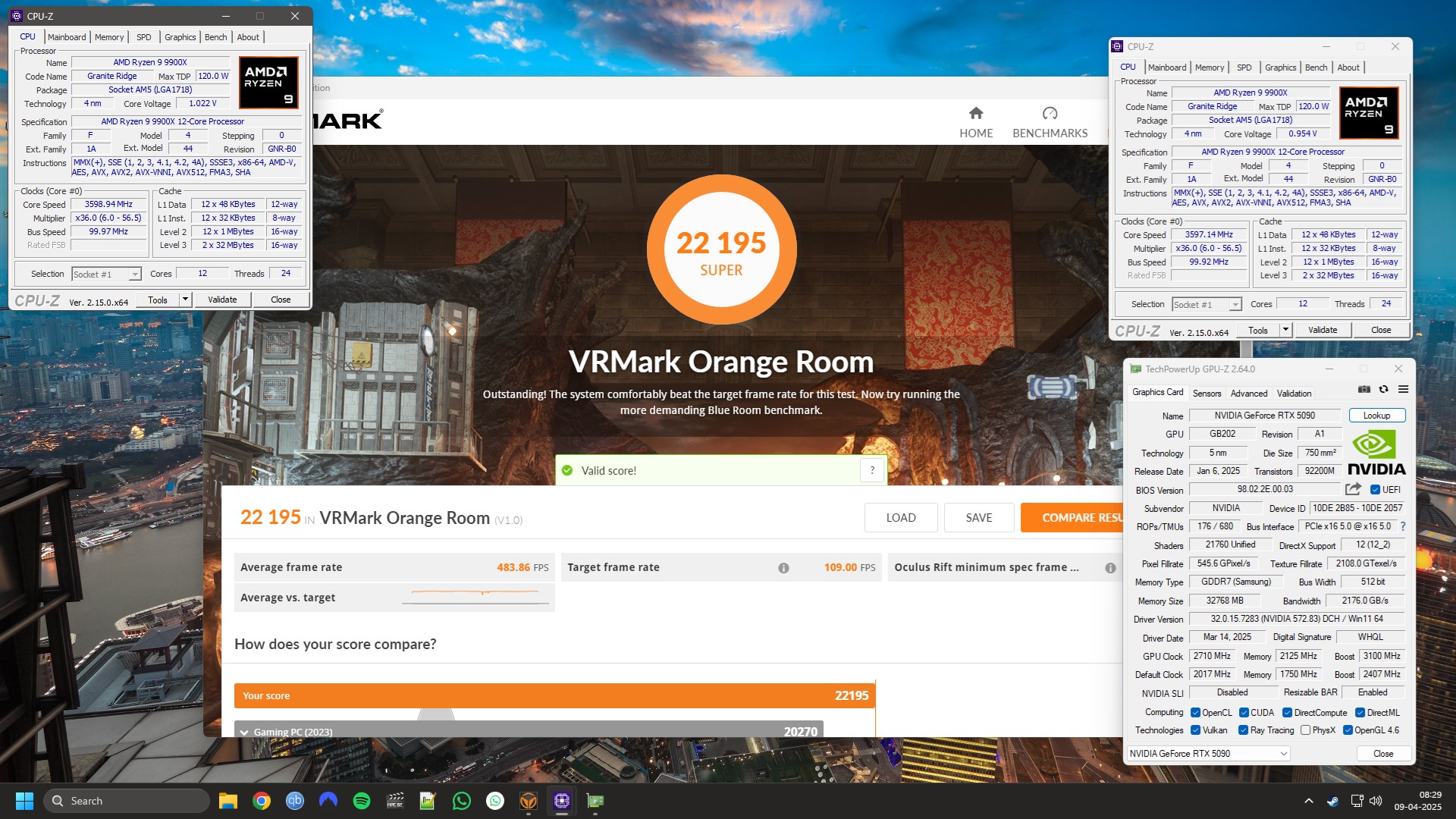Open the Sensors tab in GPU-Z

(1207, 394)
